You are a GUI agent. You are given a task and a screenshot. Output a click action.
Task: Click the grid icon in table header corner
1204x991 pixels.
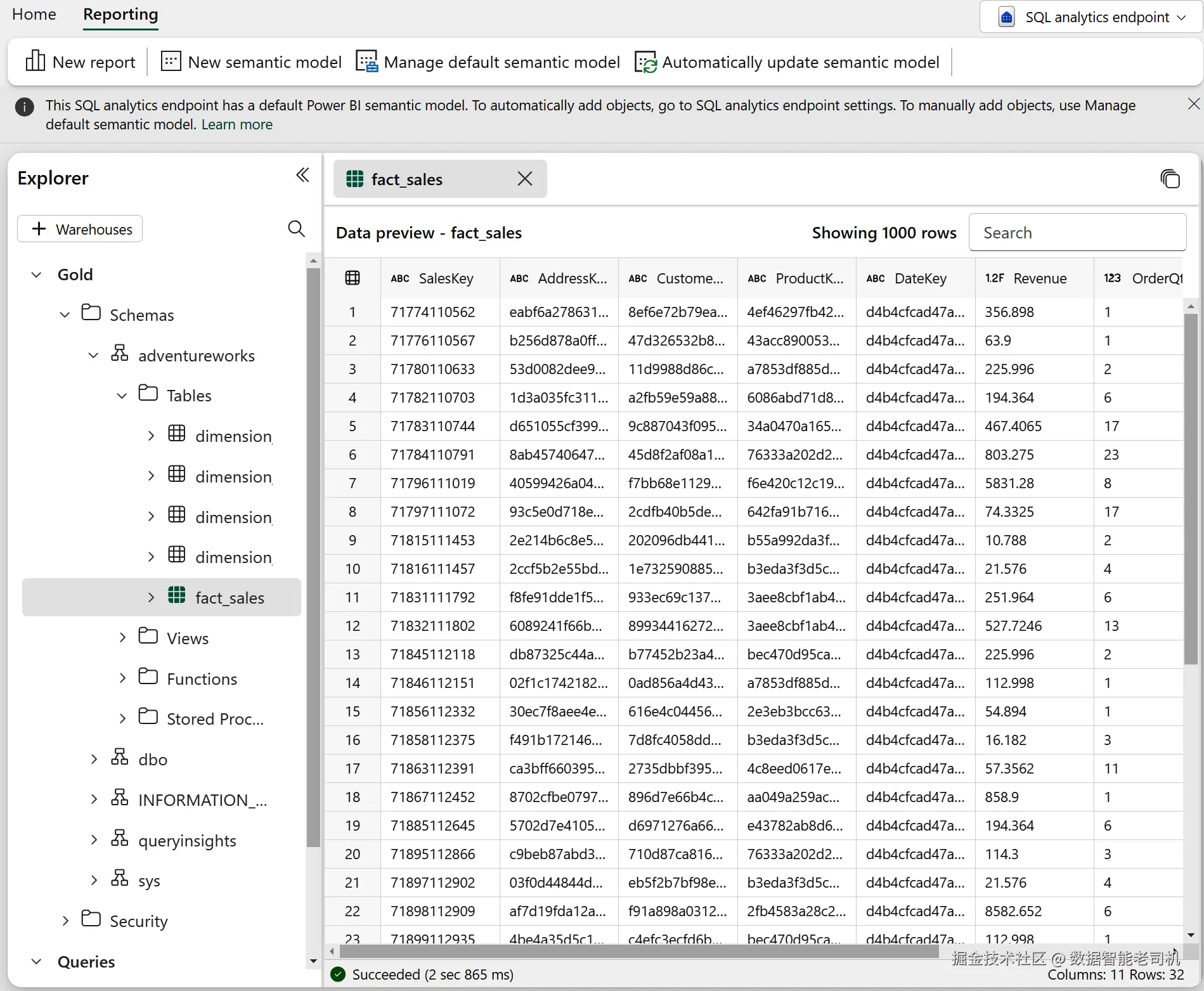click(353, 278)
